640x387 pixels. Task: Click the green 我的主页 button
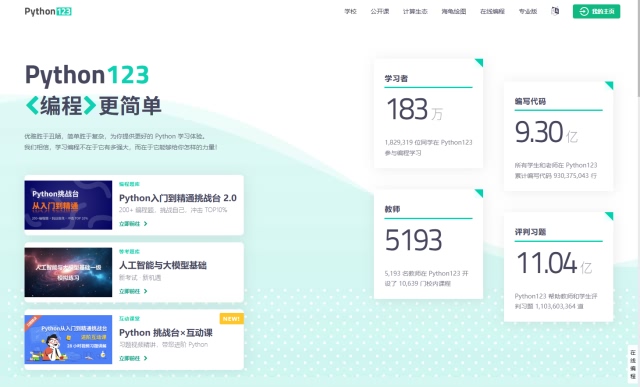click(x=596, y=11)
